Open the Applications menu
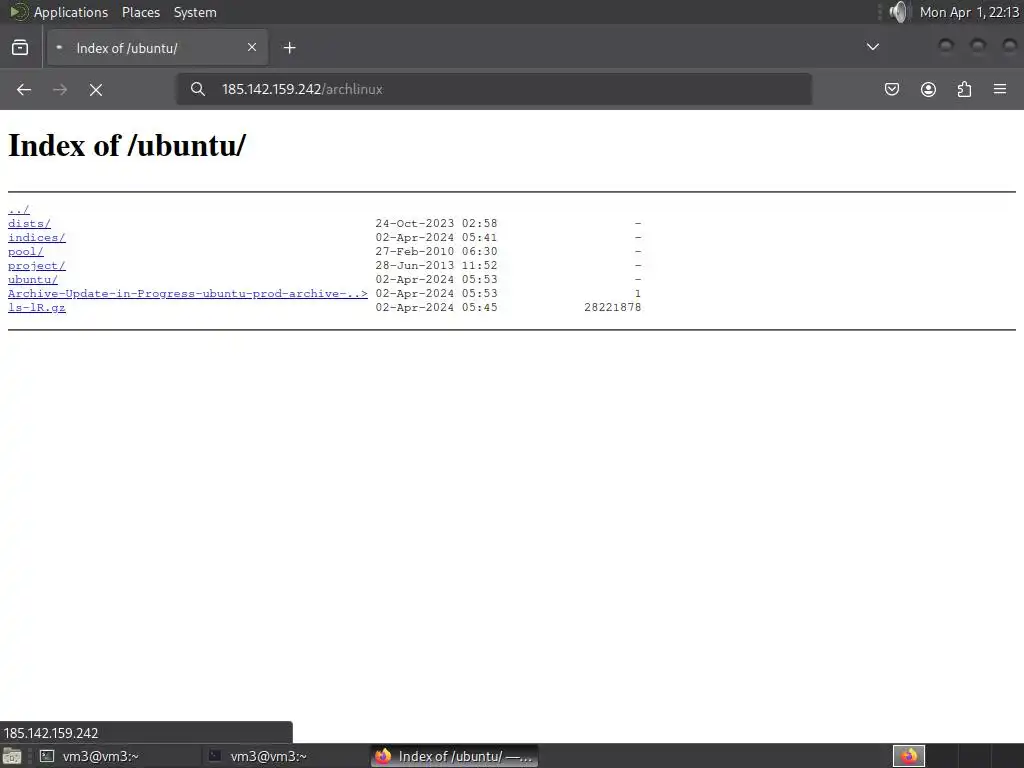 [x=71, y=12]
